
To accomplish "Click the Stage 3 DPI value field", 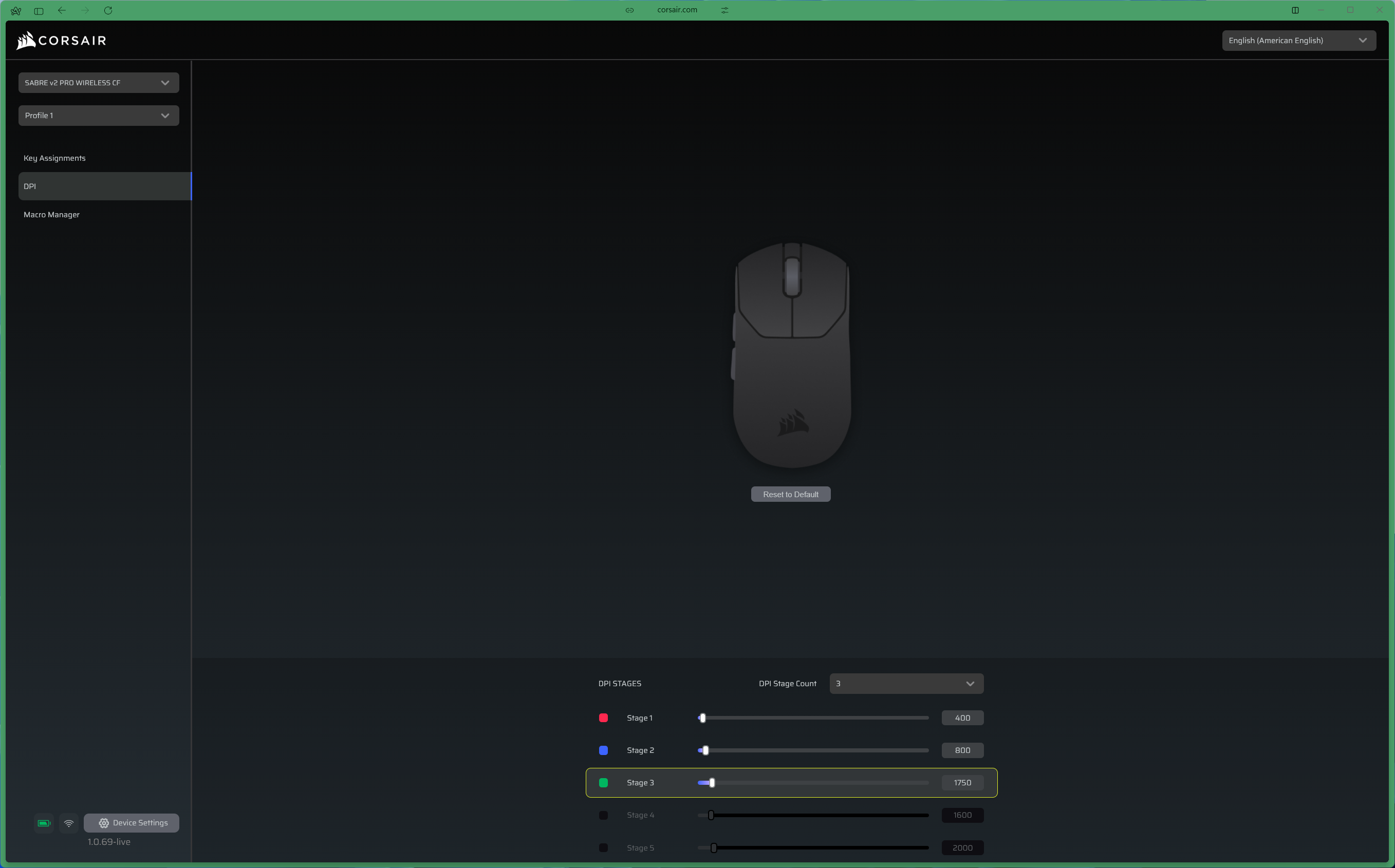I will 962,782.
